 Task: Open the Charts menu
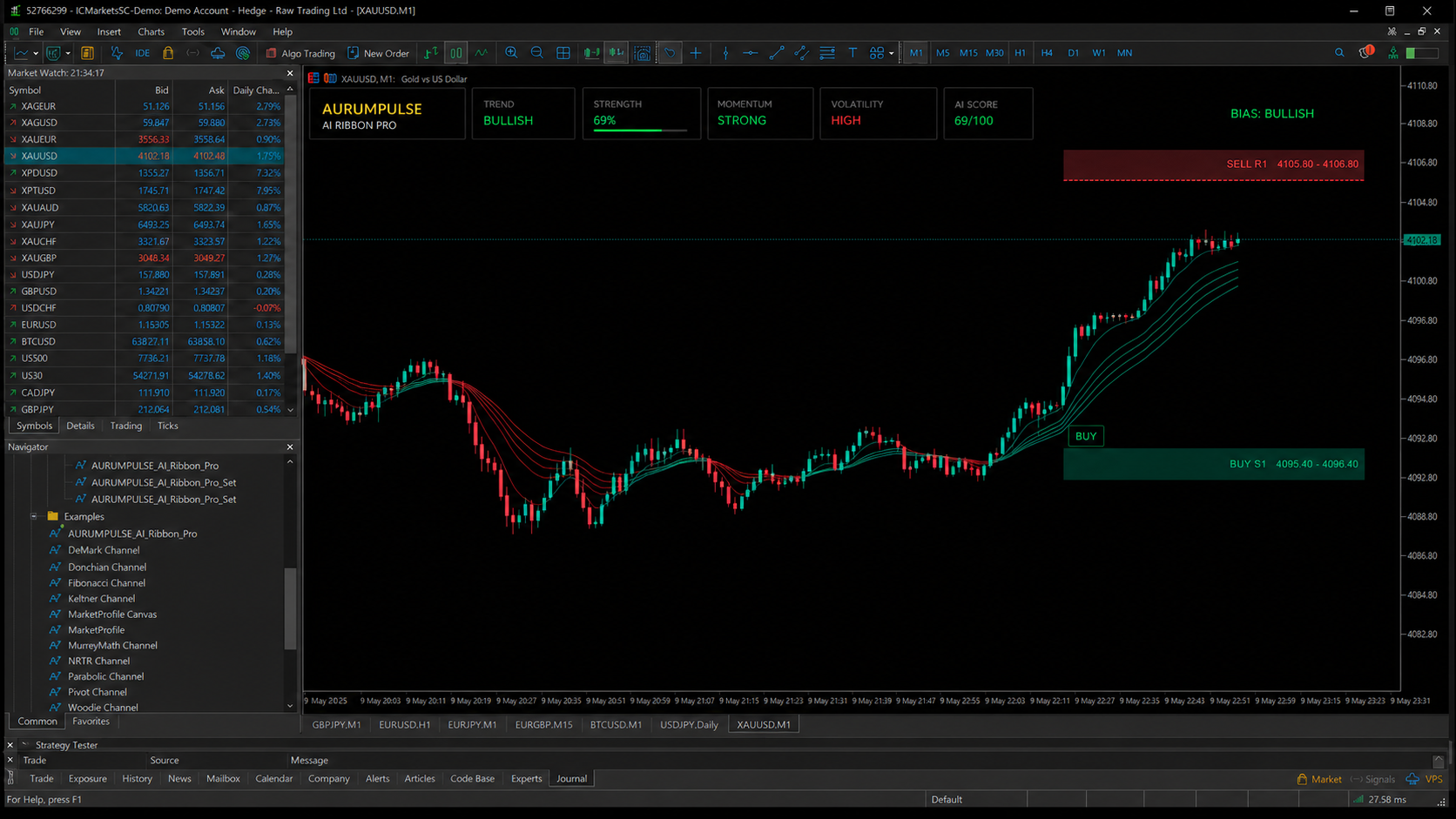point(151,31)
